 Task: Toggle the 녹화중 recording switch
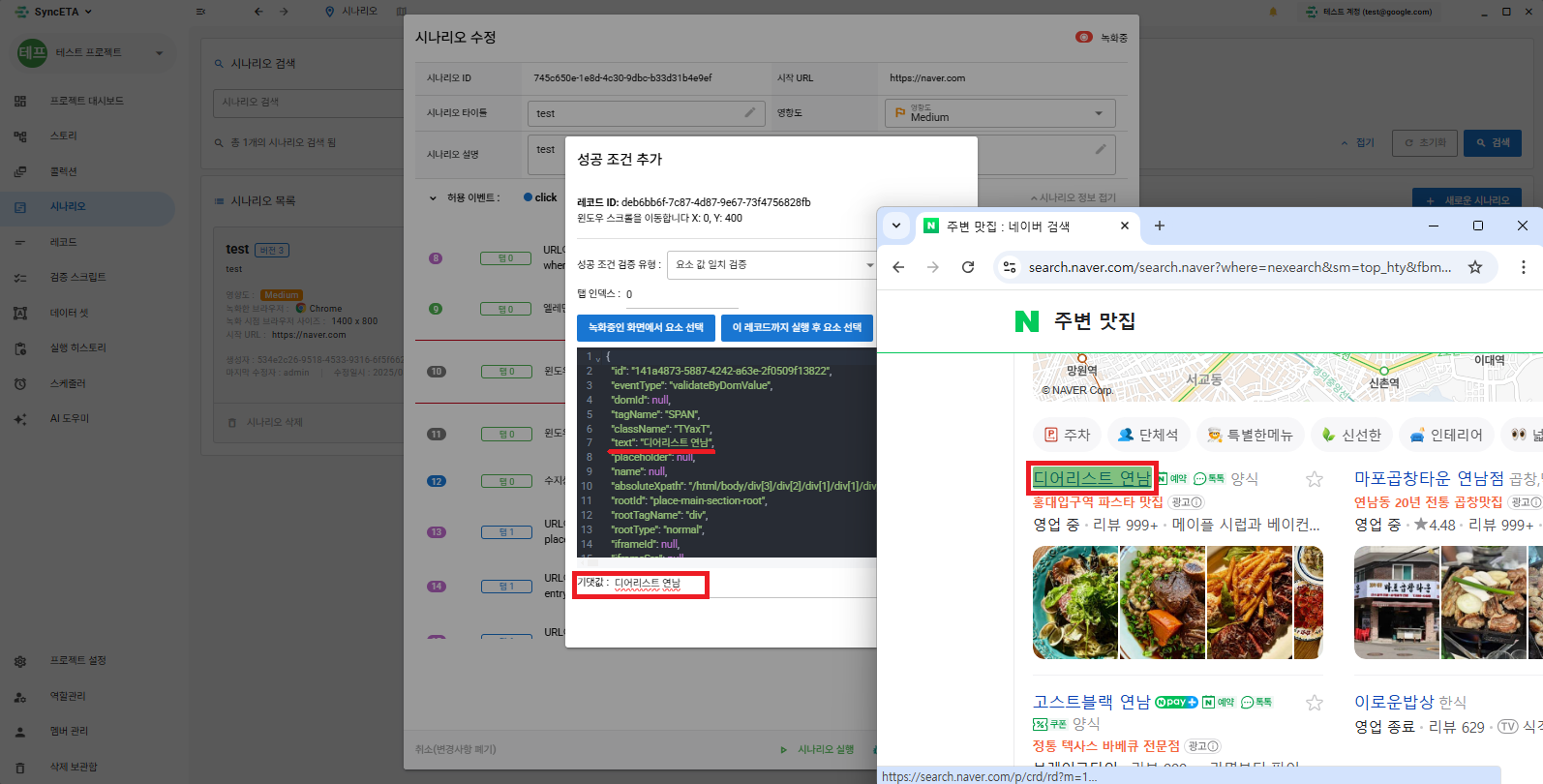(1084, 37)
